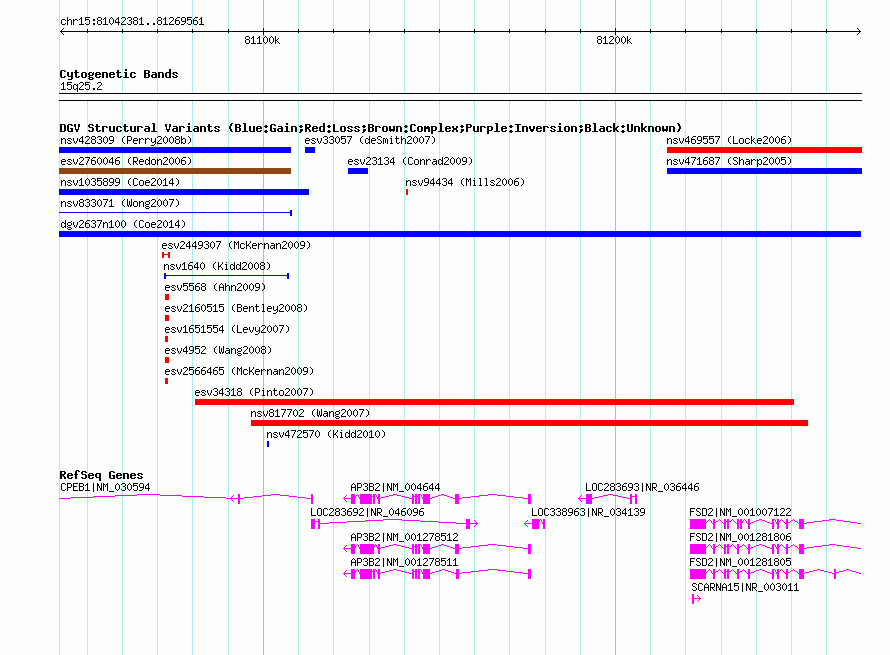
Task: Click the long red esv34318 bar
Action: 494,402
